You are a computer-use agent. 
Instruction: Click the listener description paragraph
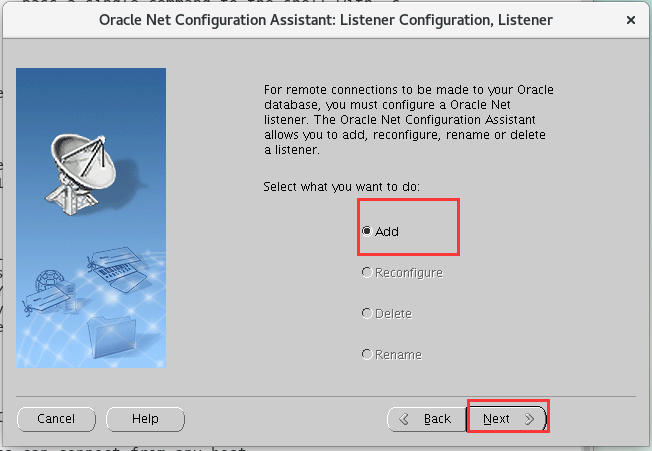pos(408,120)
